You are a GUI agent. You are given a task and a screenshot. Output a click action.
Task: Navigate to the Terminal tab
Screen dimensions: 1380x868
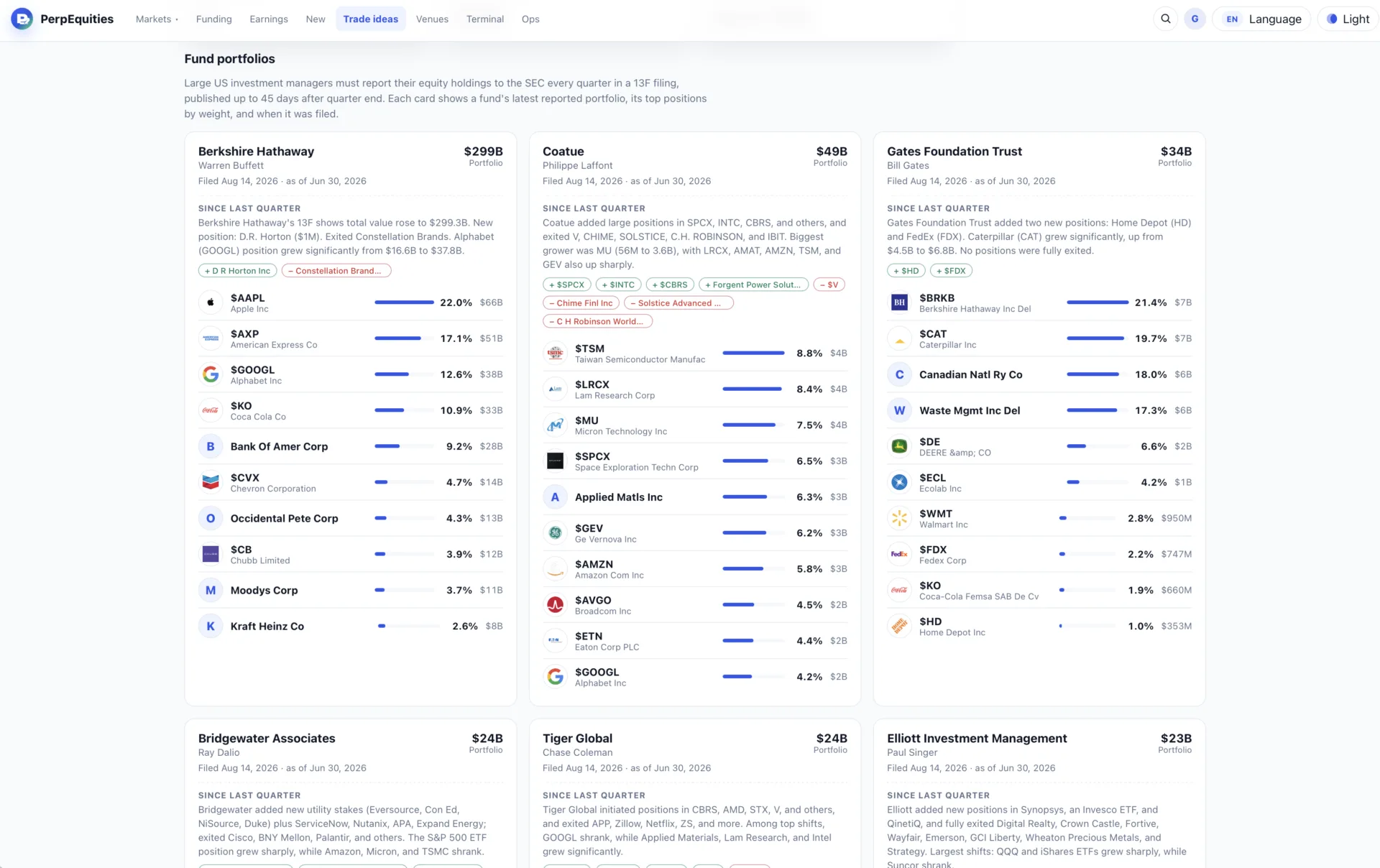[485, 19]
